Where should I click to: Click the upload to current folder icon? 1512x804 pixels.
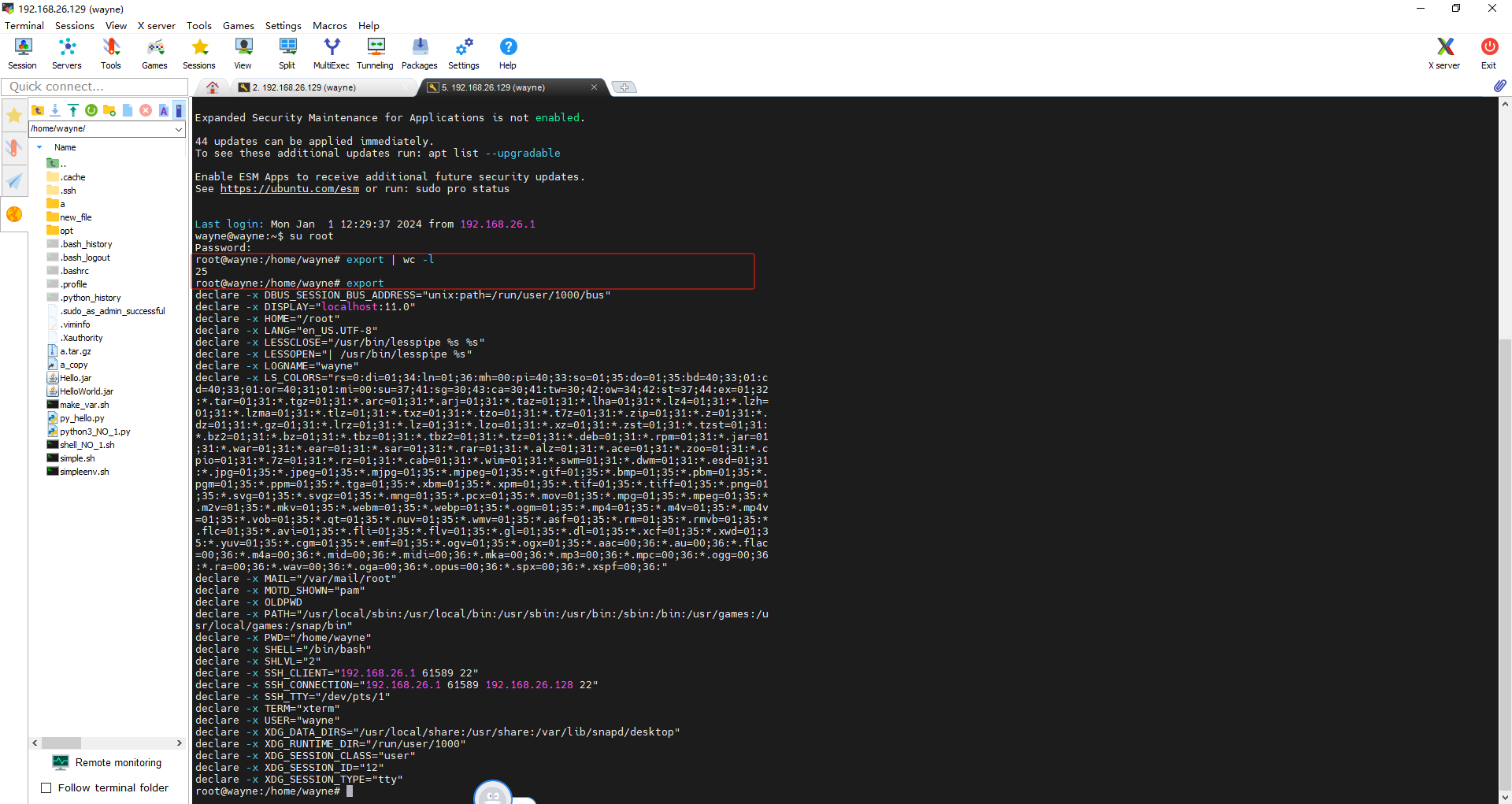click(73, 110)
